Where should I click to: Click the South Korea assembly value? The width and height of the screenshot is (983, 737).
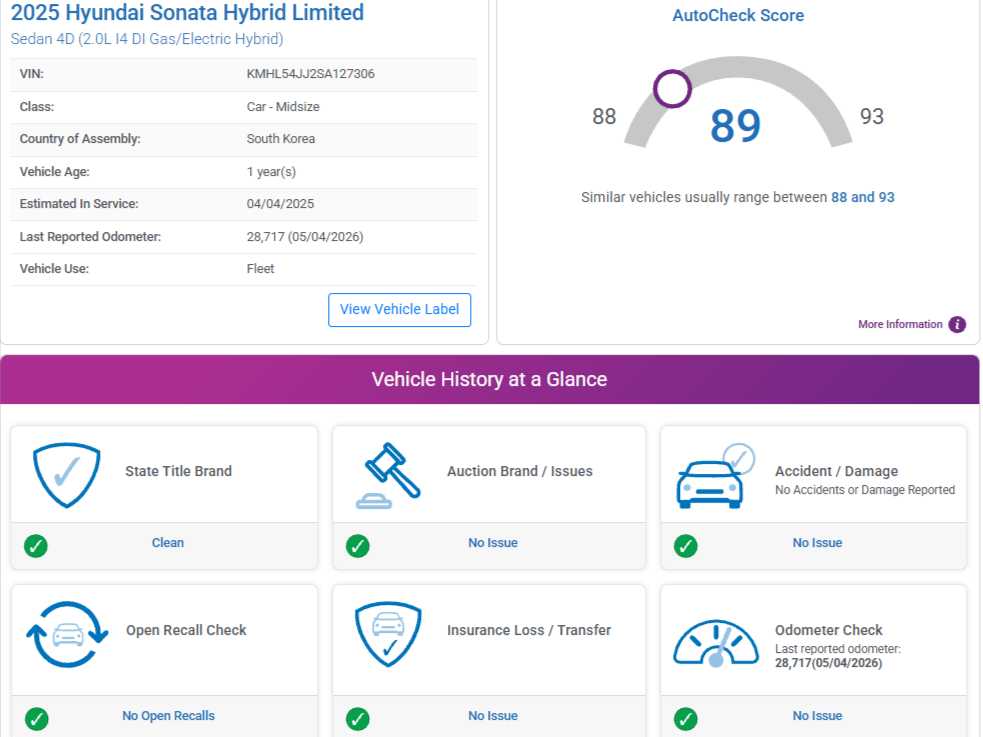coord(281,139)
